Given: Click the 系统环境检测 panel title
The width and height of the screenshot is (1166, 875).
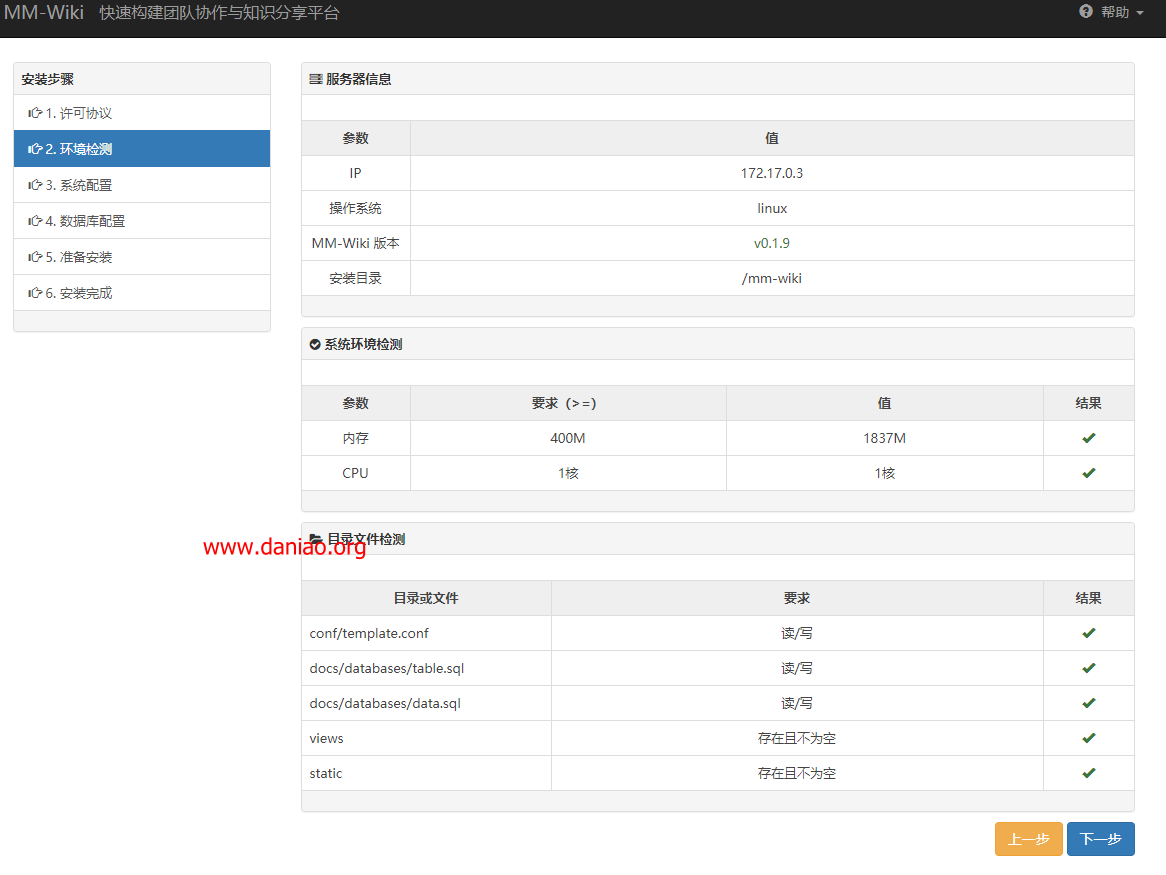Looking at the screenshot, I should [x=364, y=344].
